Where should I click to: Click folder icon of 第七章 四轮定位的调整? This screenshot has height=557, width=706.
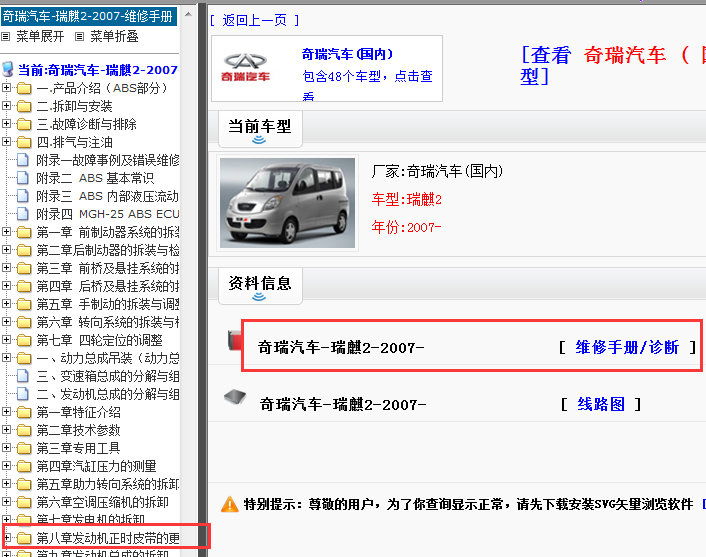pyautogui.click(x=24, y=340)
